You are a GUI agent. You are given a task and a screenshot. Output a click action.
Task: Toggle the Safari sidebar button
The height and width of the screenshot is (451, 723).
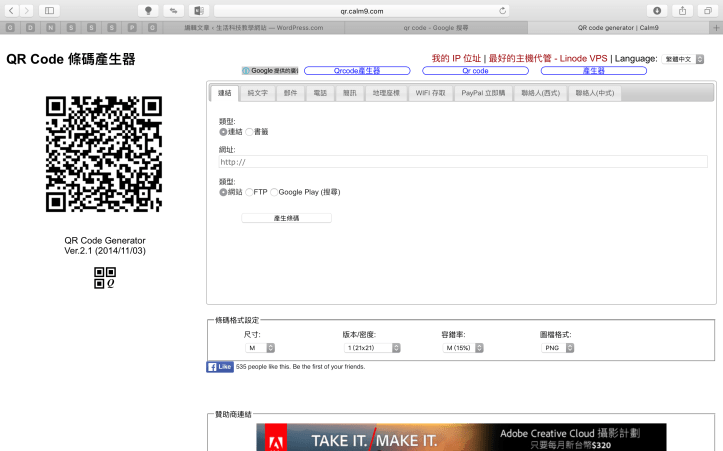pos(49,10)
